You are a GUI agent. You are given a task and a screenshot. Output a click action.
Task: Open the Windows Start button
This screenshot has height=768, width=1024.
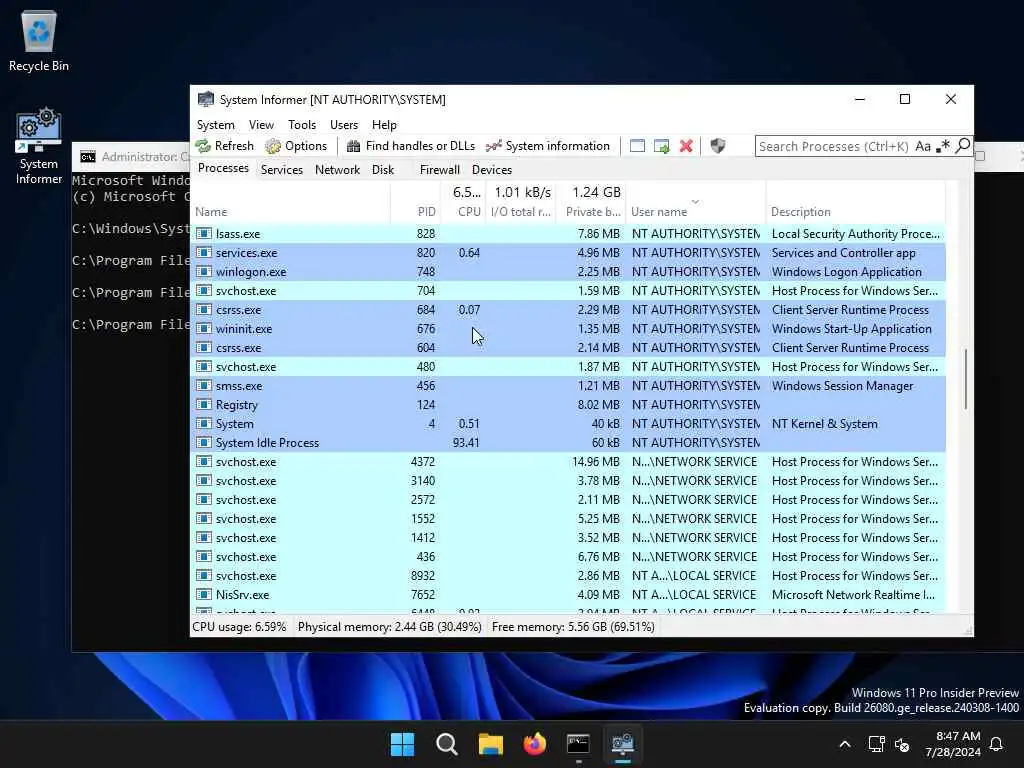[x=402, y=744]
